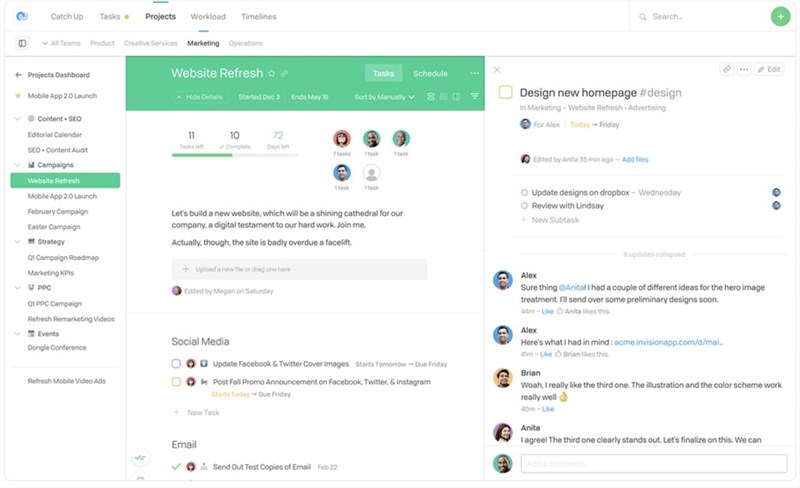
Task: Open Editorial Calendar project
Action: (x=55, y=135)
